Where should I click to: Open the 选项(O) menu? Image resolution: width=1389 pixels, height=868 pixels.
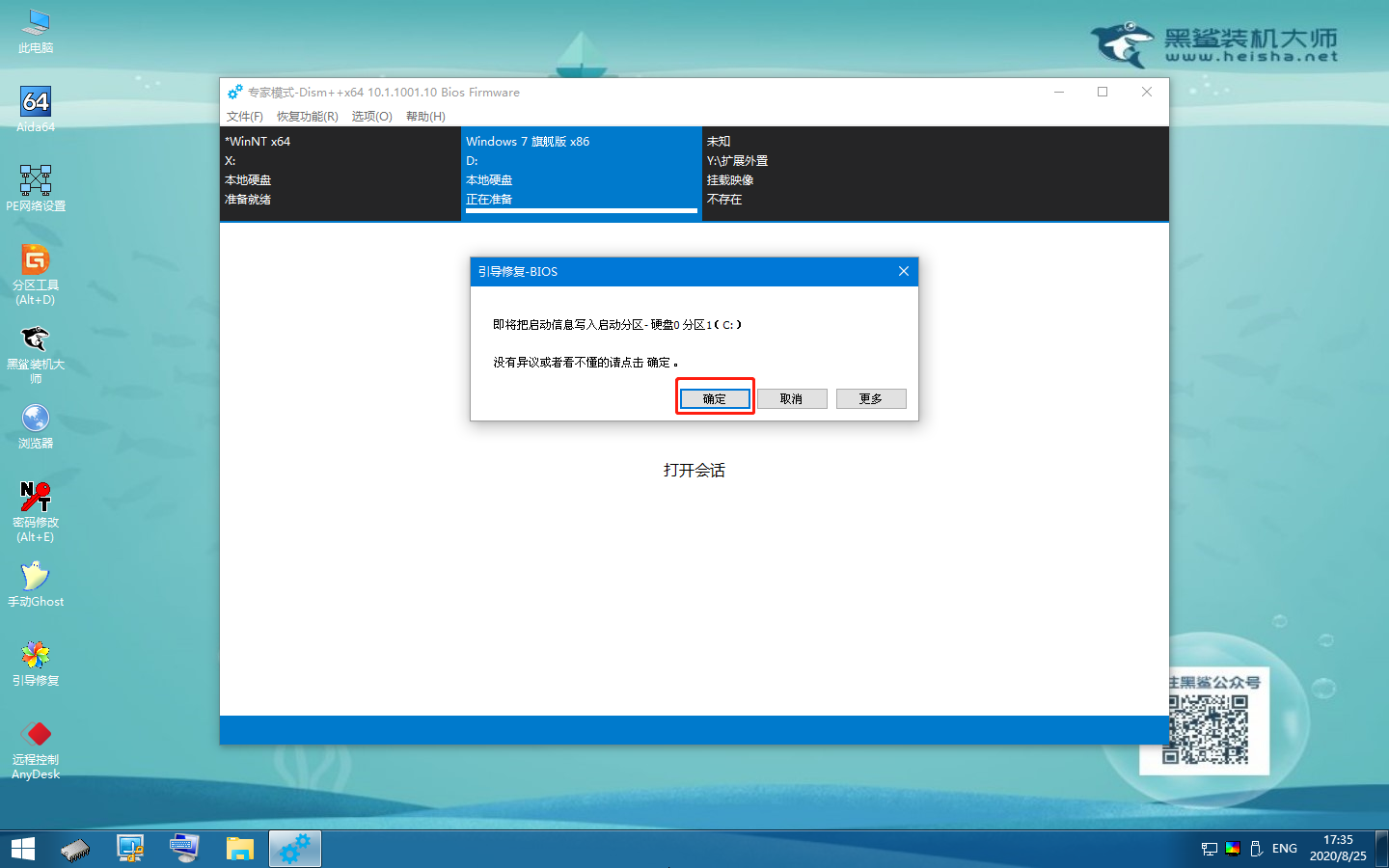click(371, 116)
